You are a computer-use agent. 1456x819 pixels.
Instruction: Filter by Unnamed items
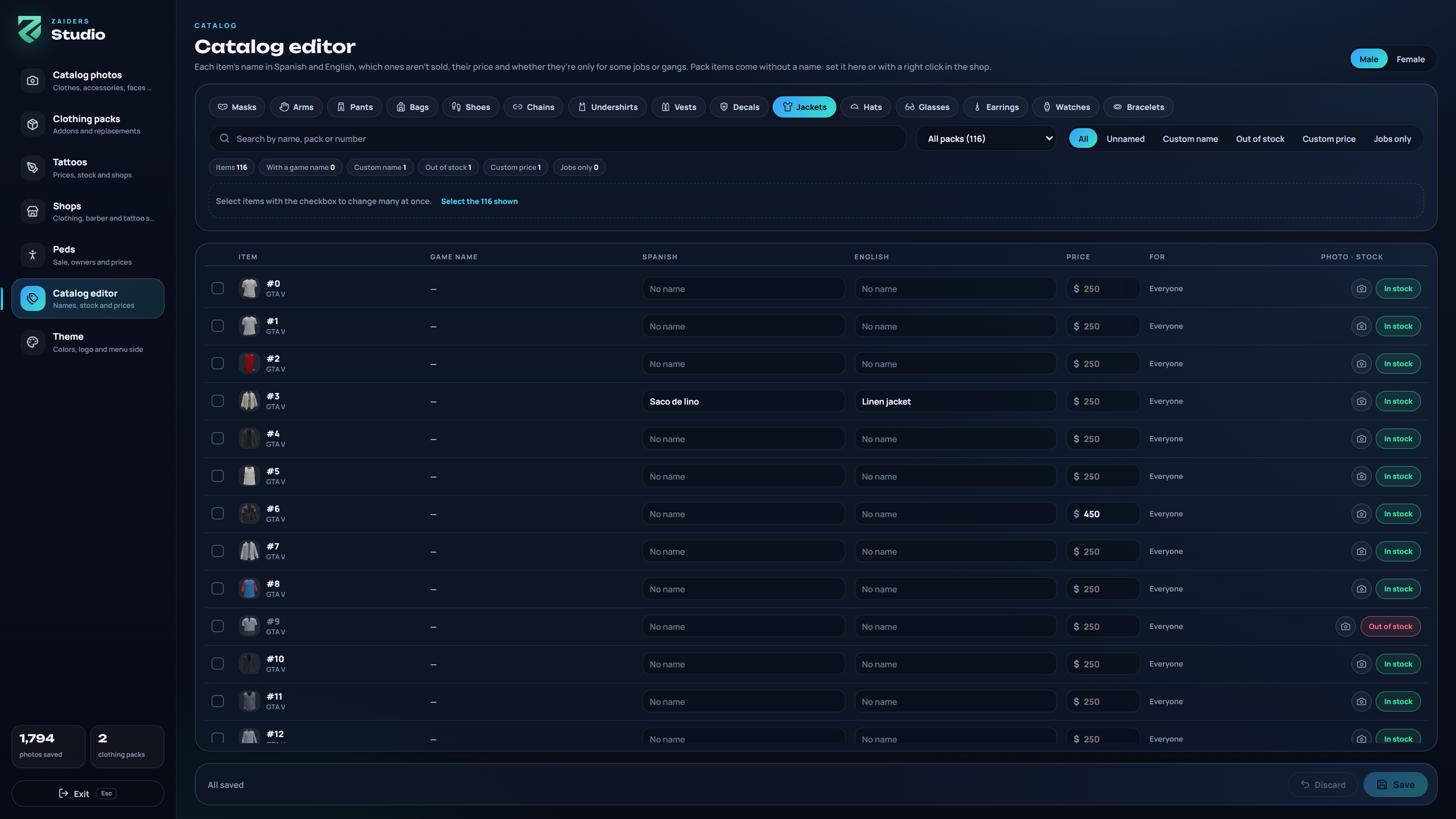pyautogui.click(x=1125, y=139)
